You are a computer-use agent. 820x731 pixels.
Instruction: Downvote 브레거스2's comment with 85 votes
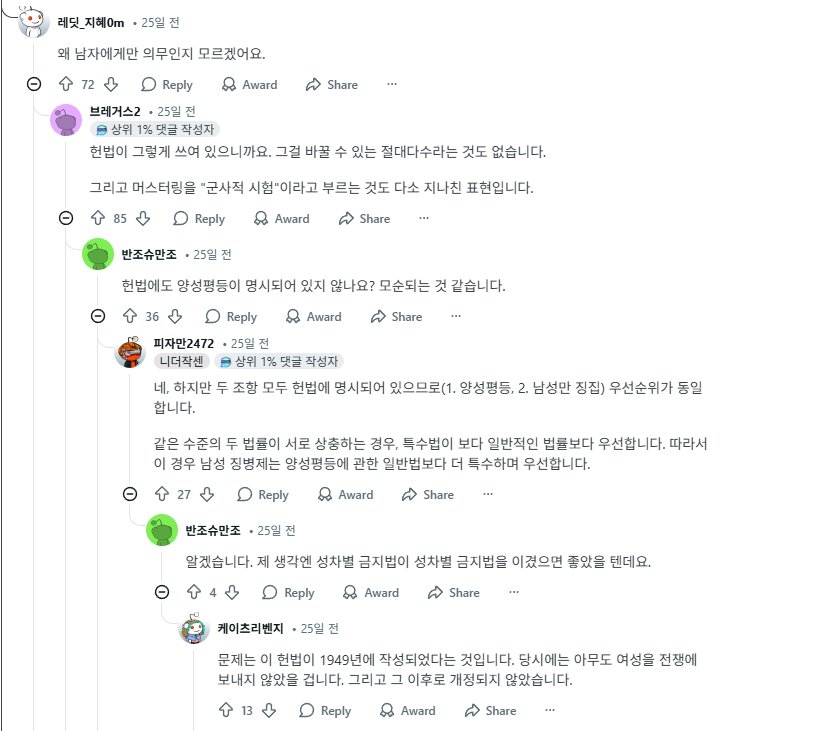143,219
